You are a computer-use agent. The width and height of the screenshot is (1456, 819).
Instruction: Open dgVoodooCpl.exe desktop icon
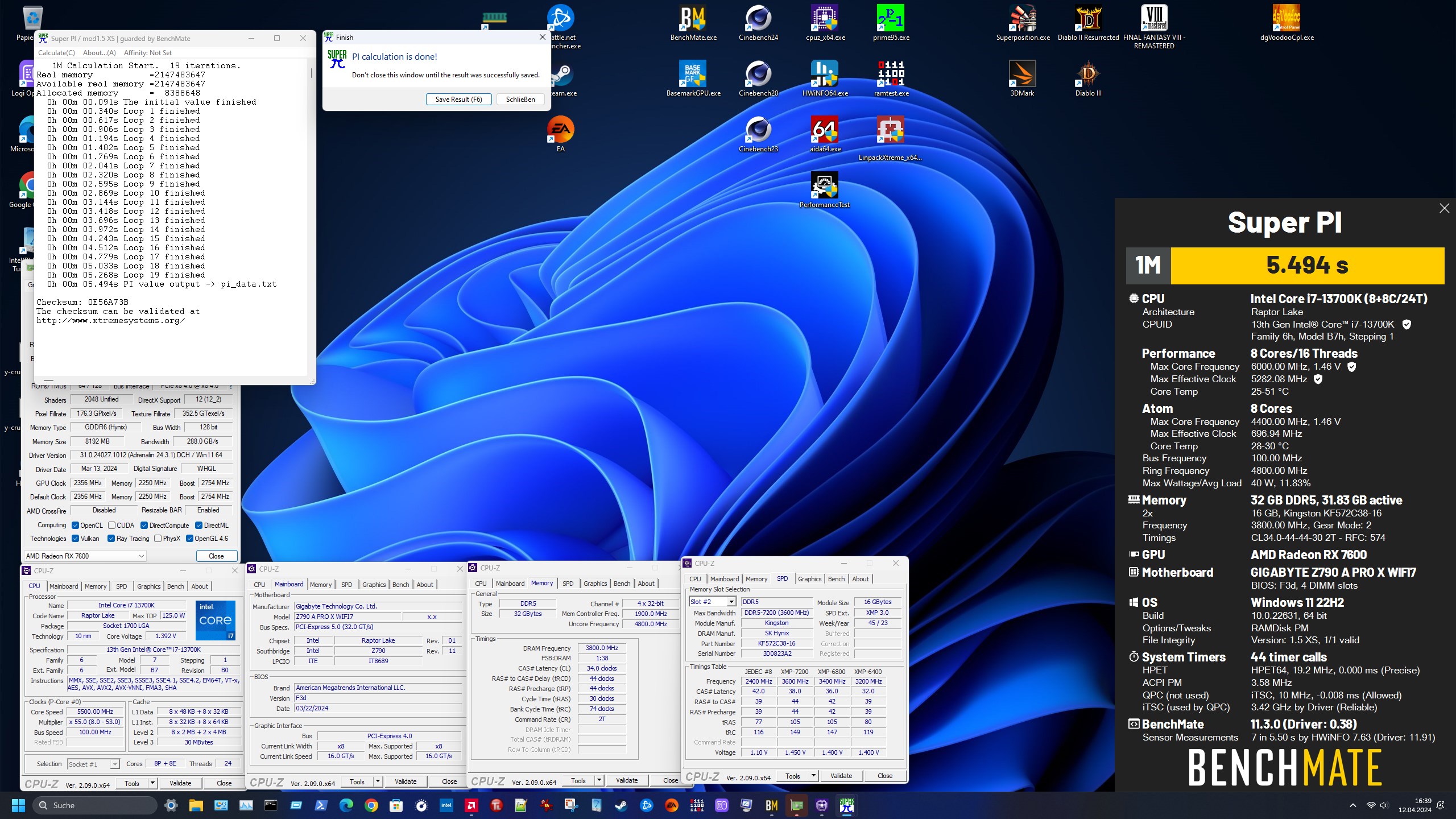click(1287, 23)
